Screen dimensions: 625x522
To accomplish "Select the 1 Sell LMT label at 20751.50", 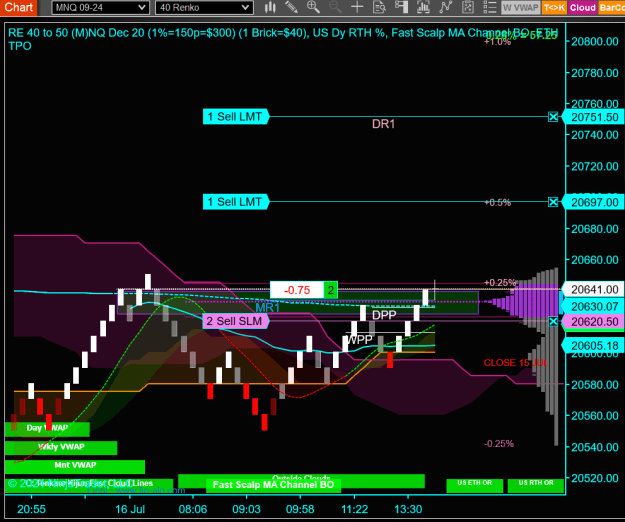I will 236,117.
